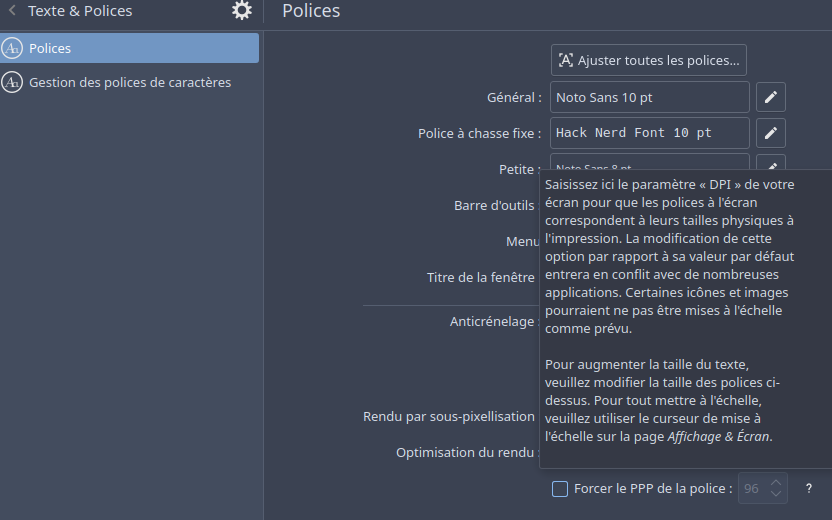Image resolution: width=832 pixels, height=520 pixels.
Task: Edit the Général font with pencil icon
Action: [771, 97]
